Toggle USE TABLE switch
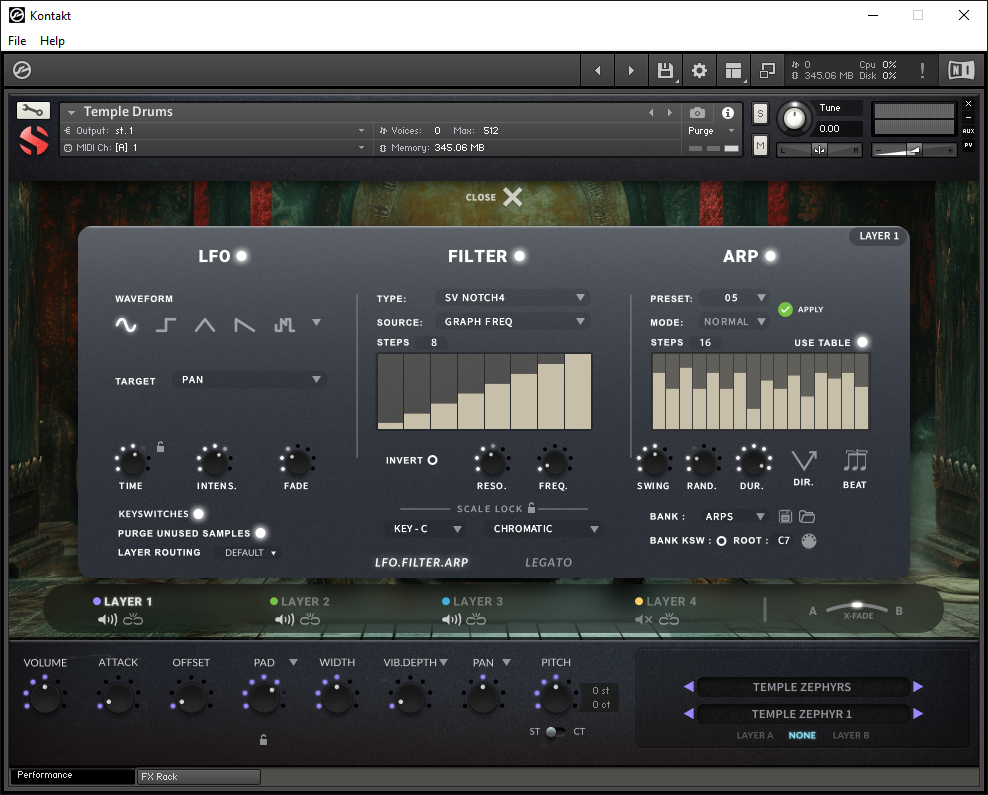Screen dimensions: 988x795 863,342
